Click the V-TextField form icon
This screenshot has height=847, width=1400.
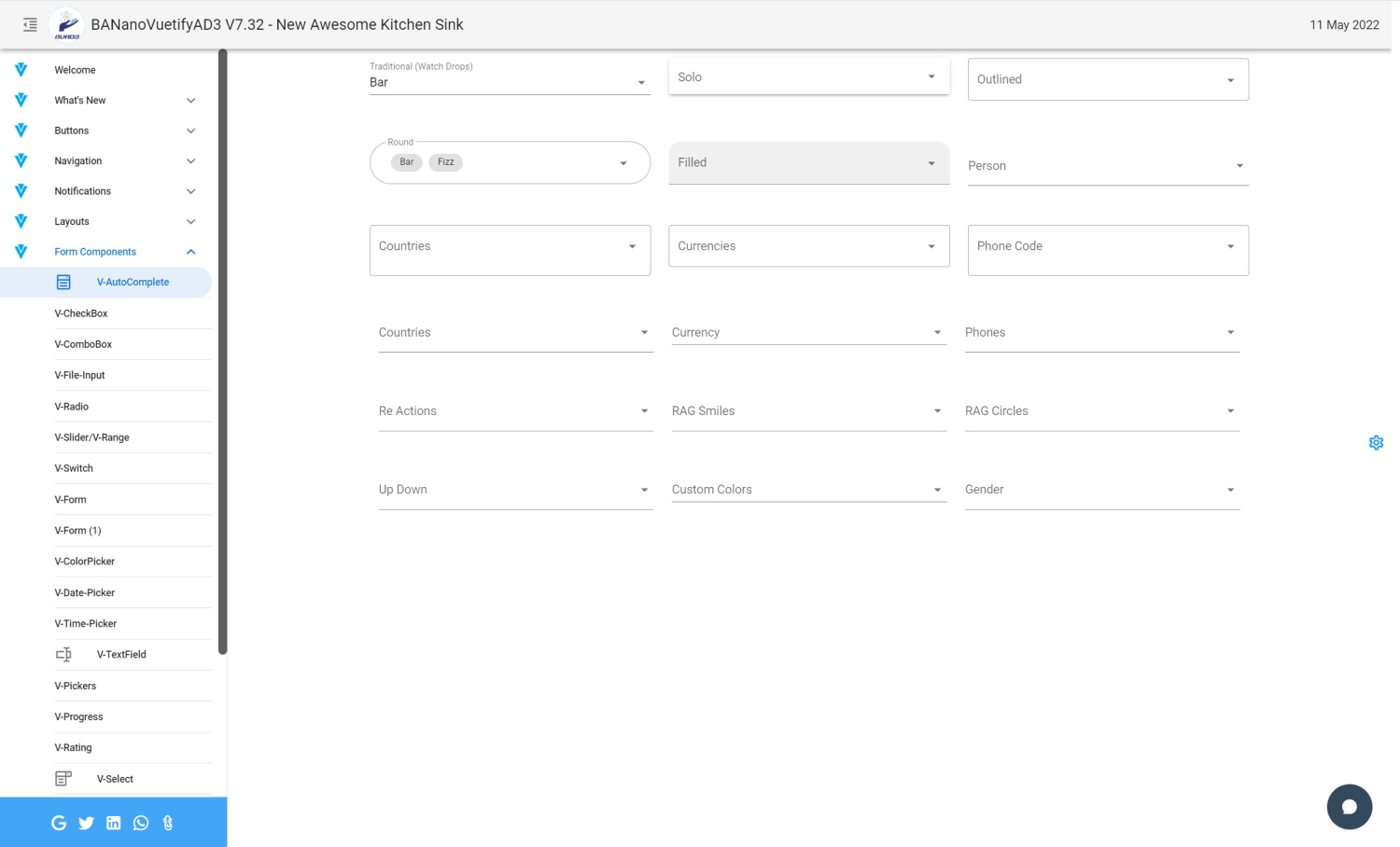tap(63, 655)
